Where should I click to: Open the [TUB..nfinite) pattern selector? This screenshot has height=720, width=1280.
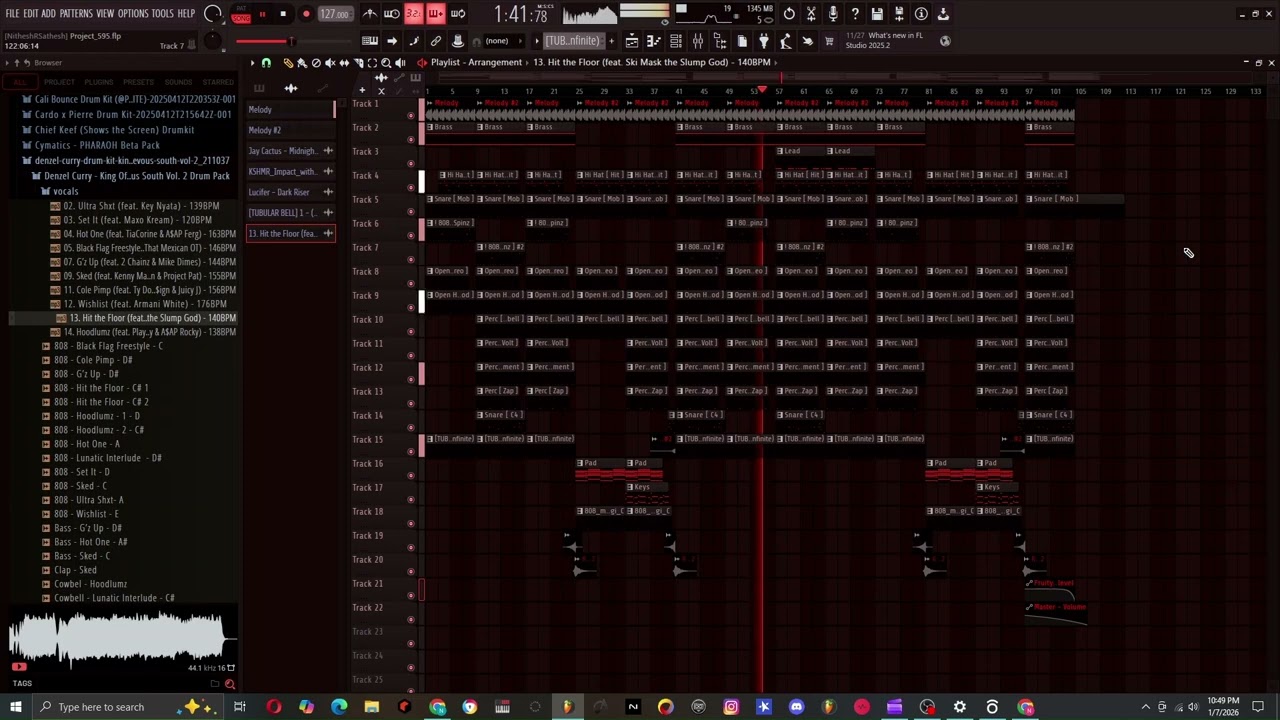click(572, 41)
